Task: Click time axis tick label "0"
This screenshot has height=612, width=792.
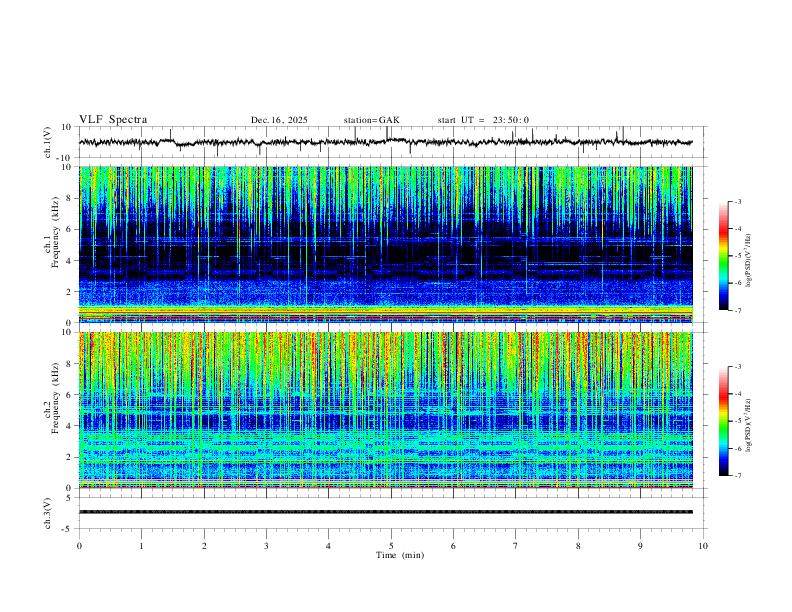Action: click(x=79, y=546)
